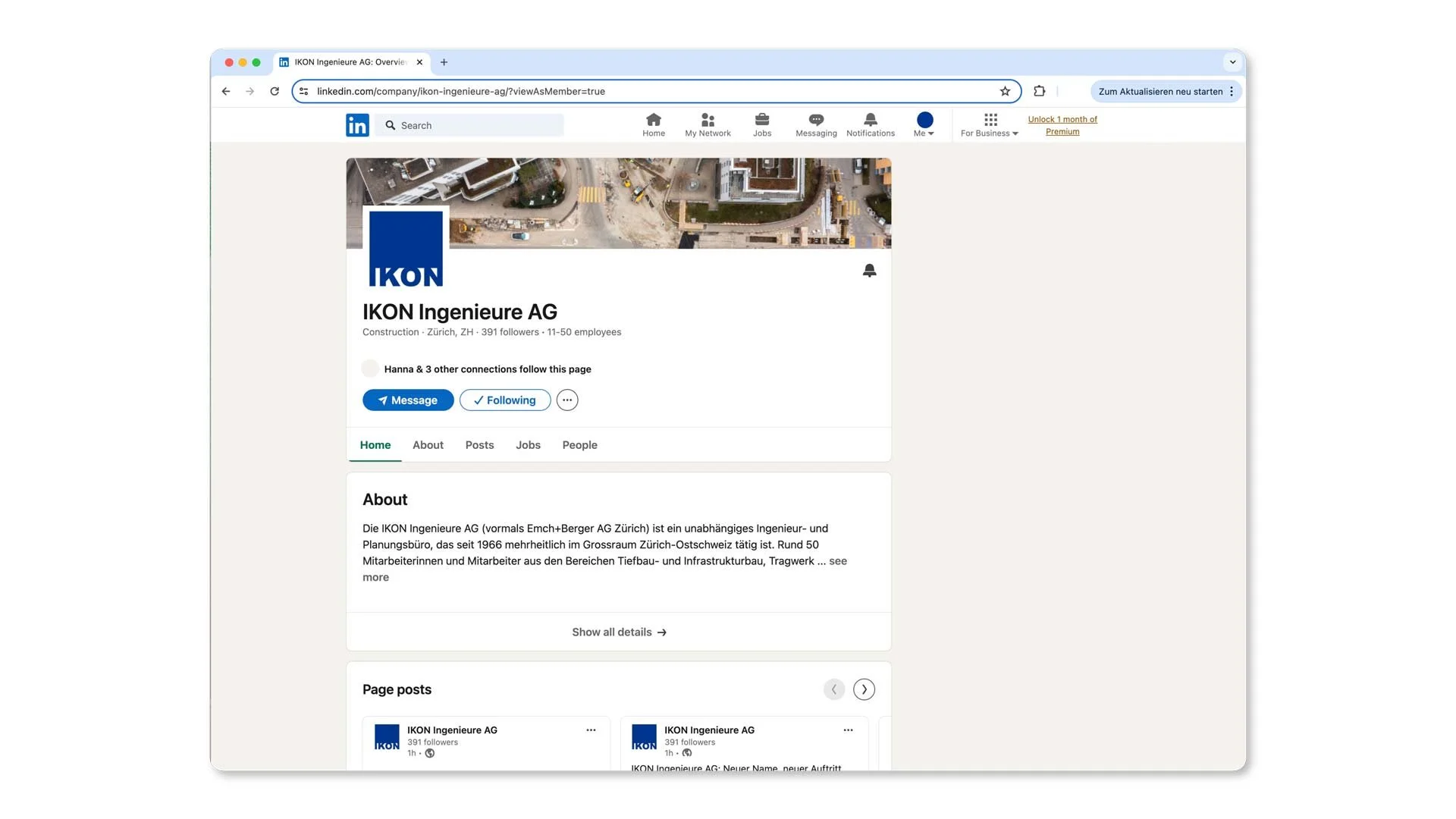Click the LinkedIn logo
Image resolution: width=1456 pixels, height=819 pixels.
click(357, 125)
